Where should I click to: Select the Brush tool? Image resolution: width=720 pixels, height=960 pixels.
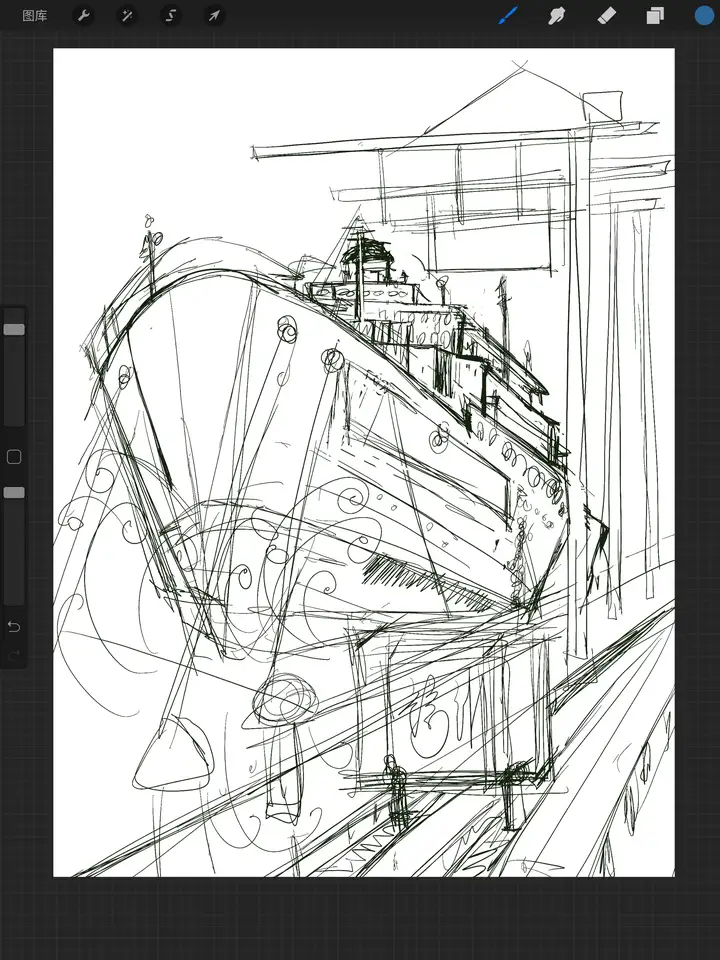click(x=508, y=16)
